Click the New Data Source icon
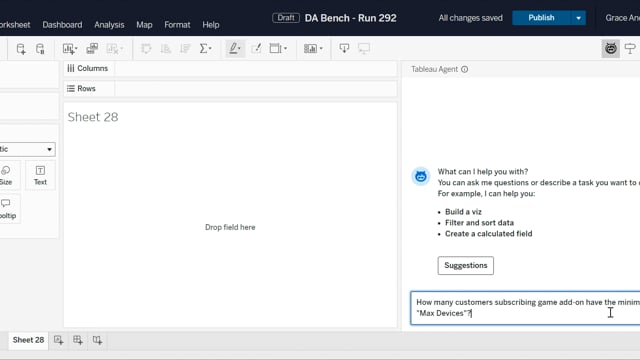 point(21,49)
